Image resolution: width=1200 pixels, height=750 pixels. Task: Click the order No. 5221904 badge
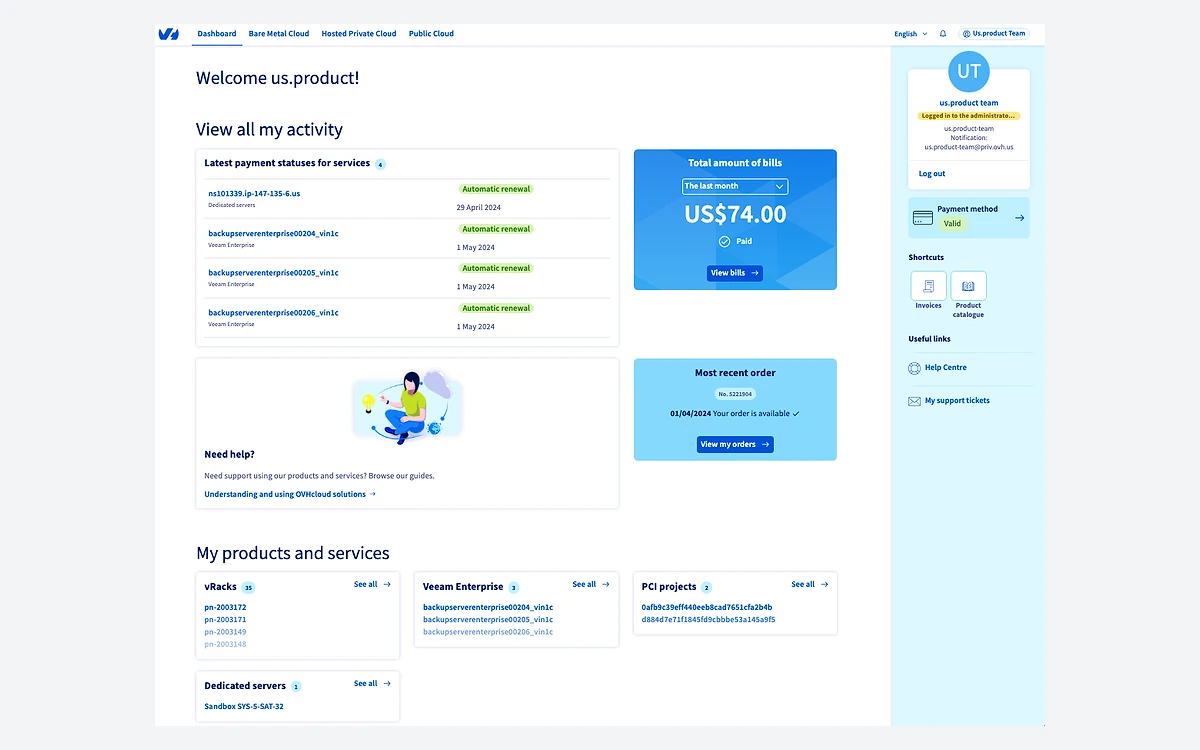click(735, 395)
